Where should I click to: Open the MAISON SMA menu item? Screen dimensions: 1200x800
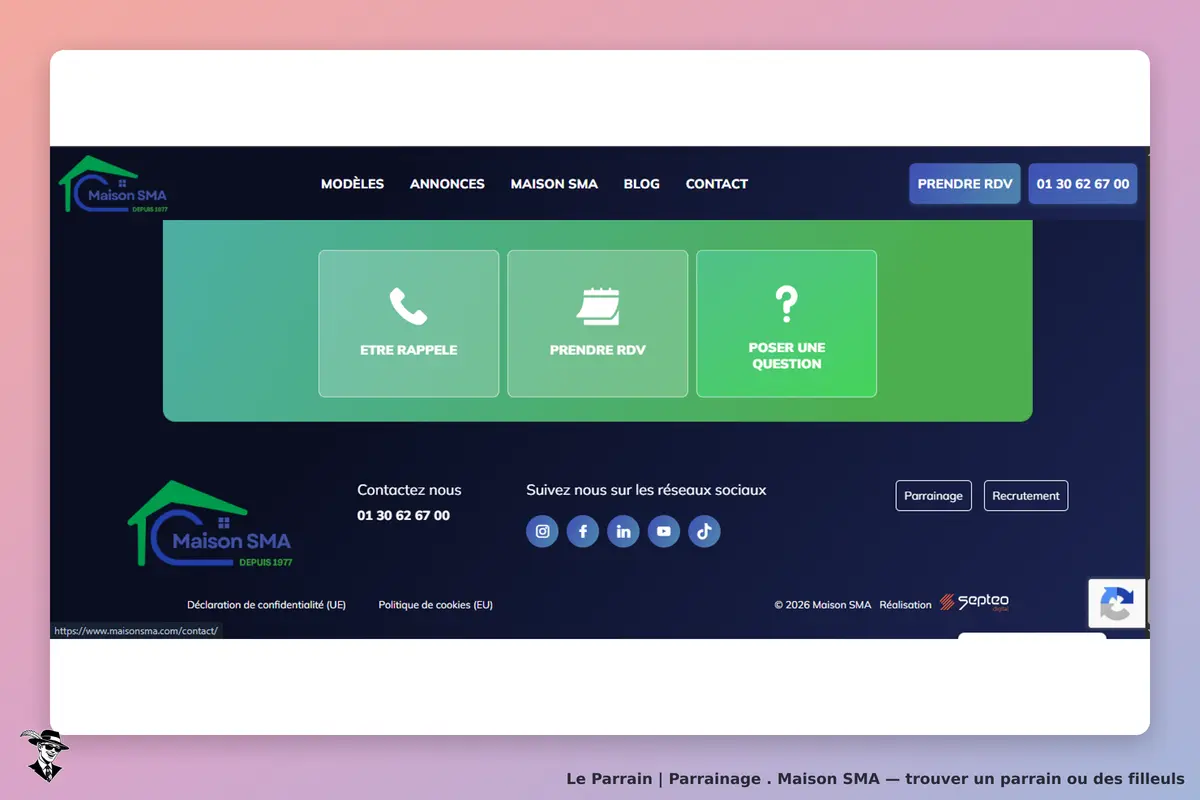click(554, 184)
